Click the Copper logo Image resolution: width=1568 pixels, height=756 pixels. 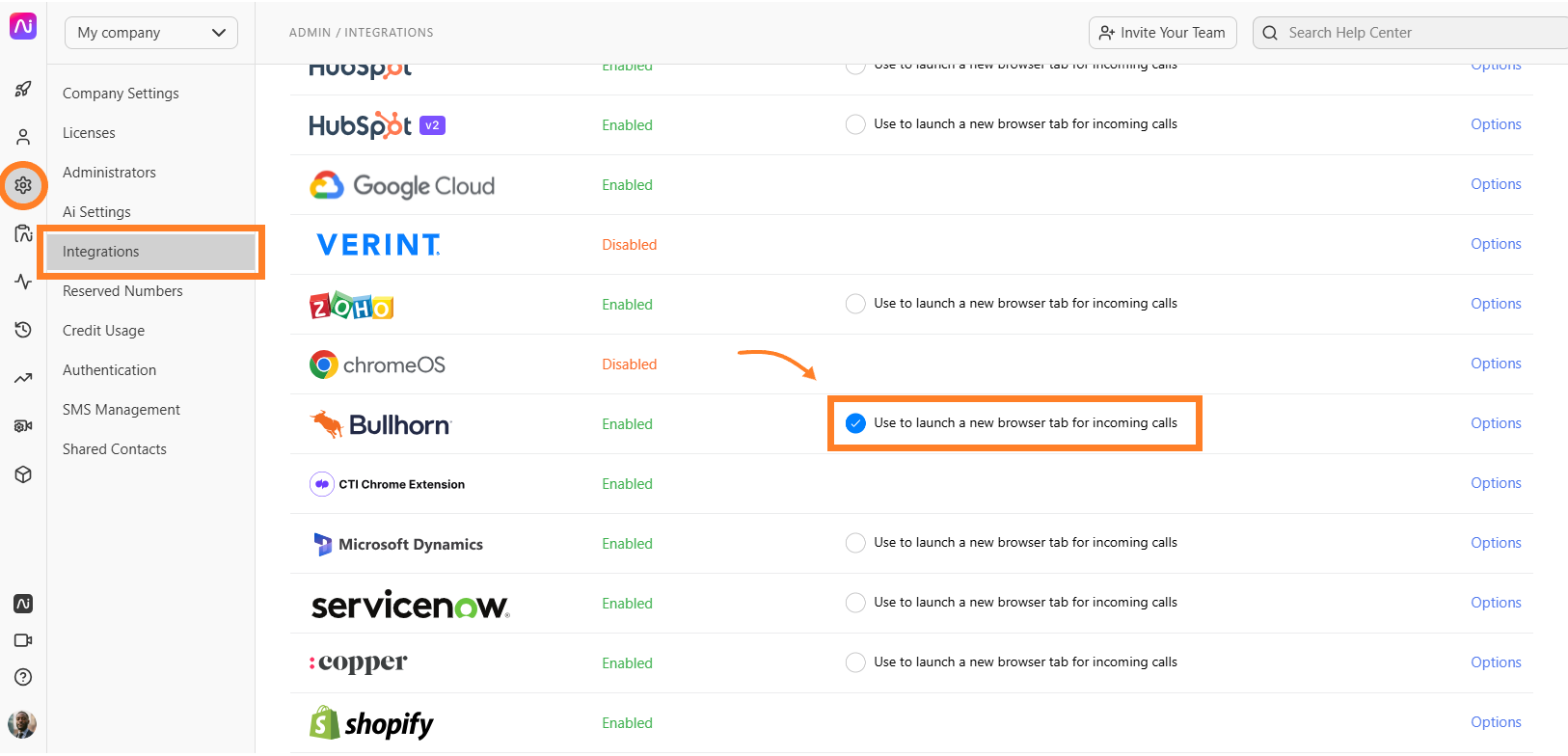pyautogui.click(x=358, y=663)
